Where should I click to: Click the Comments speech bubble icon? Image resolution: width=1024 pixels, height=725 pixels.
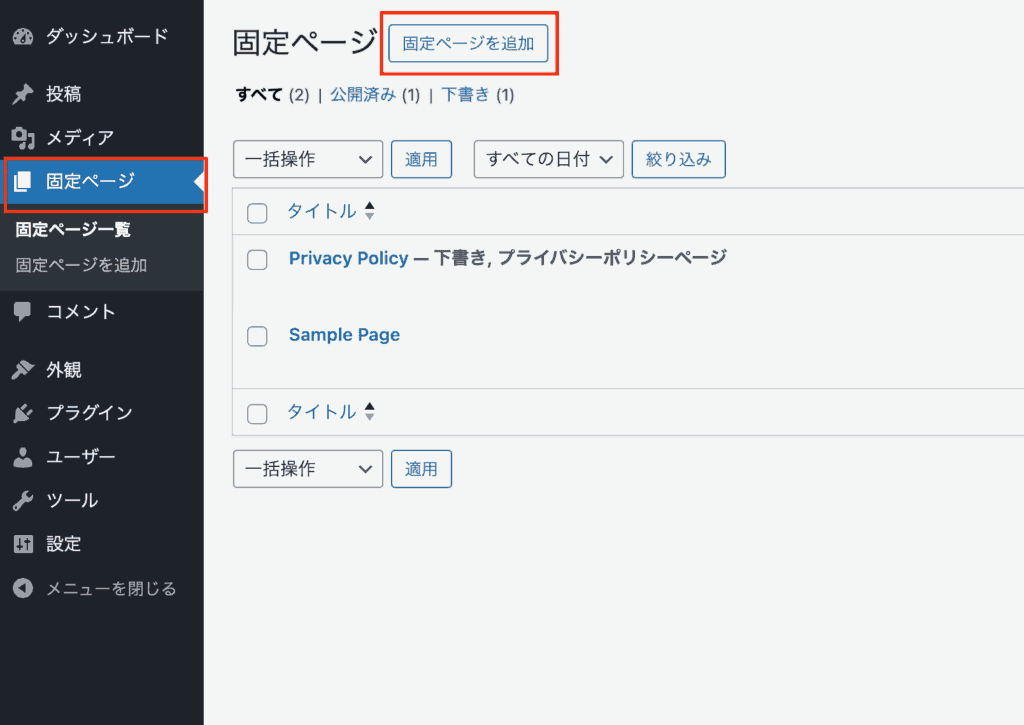[23, 312]
